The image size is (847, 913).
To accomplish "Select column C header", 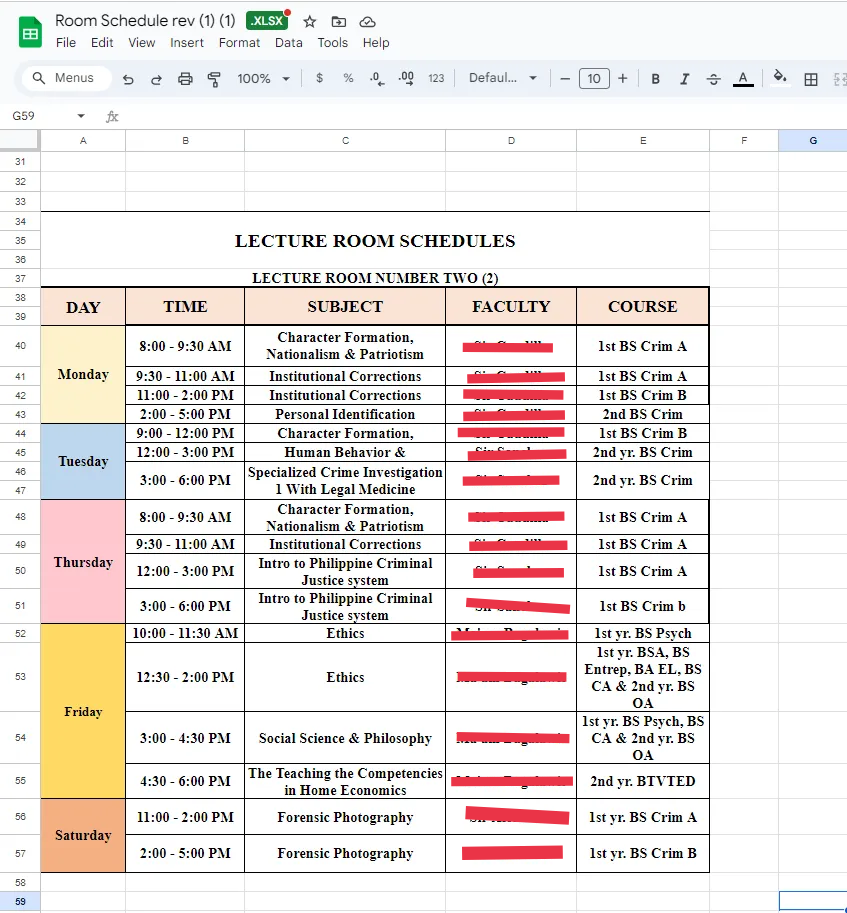I will 345,140.
